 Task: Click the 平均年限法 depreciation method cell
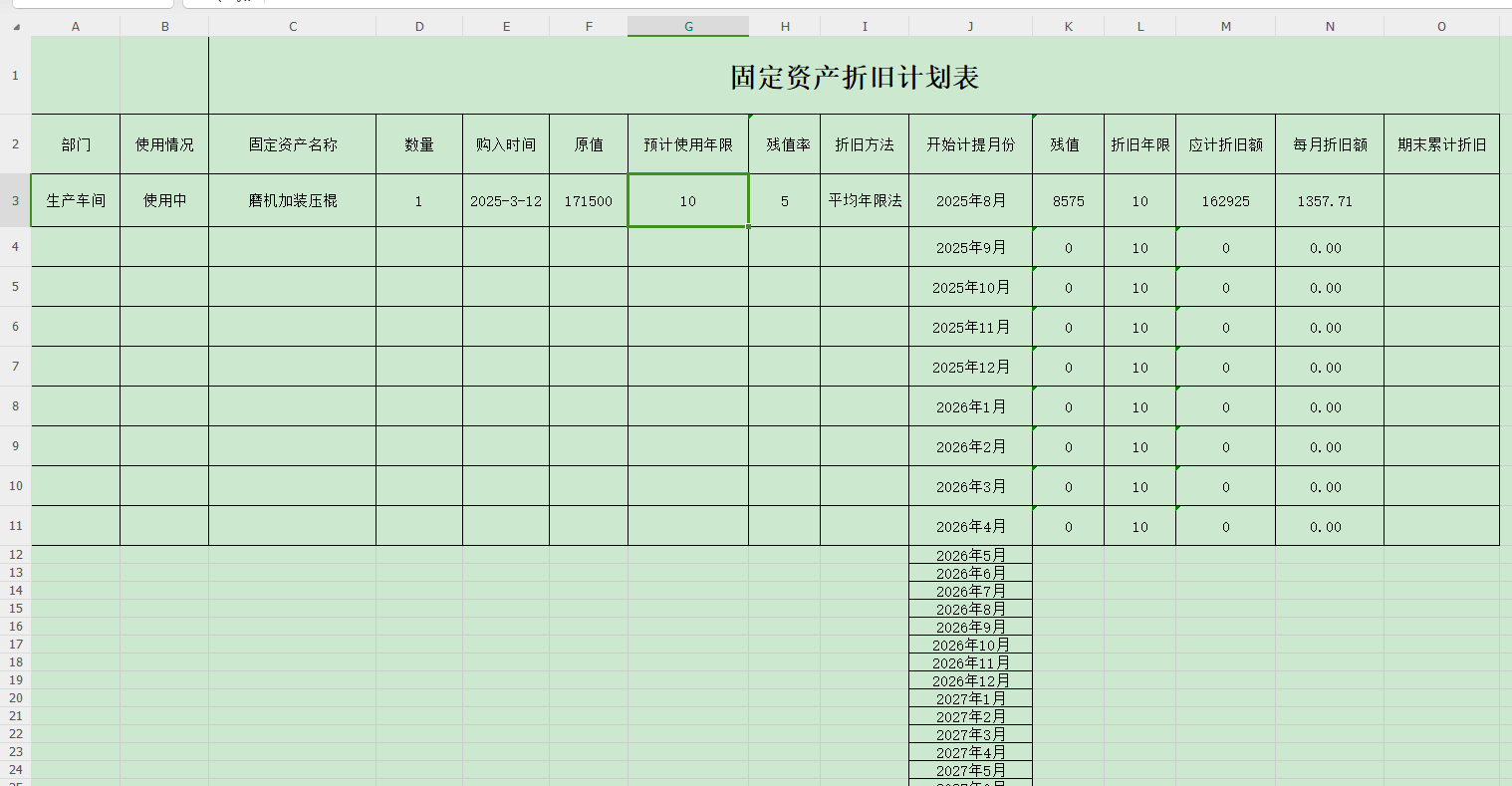coord(865,201)
